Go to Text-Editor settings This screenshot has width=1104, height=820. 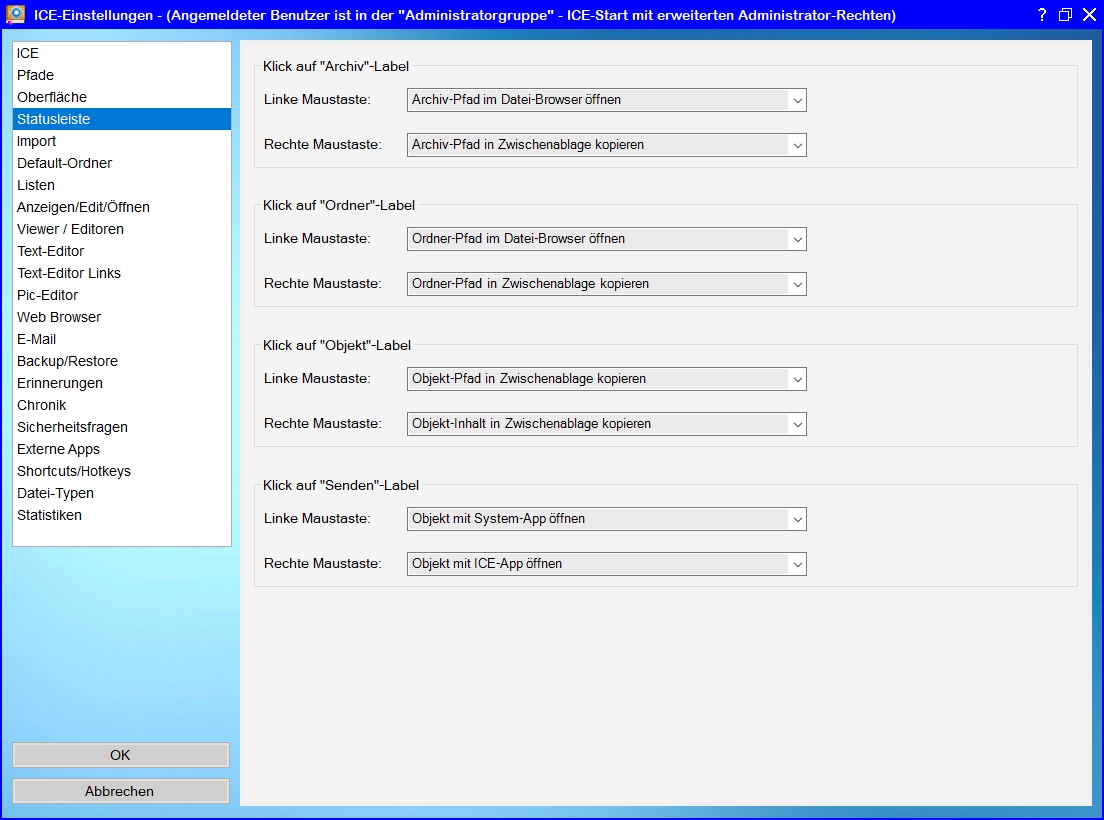click(x=122, y=251)
